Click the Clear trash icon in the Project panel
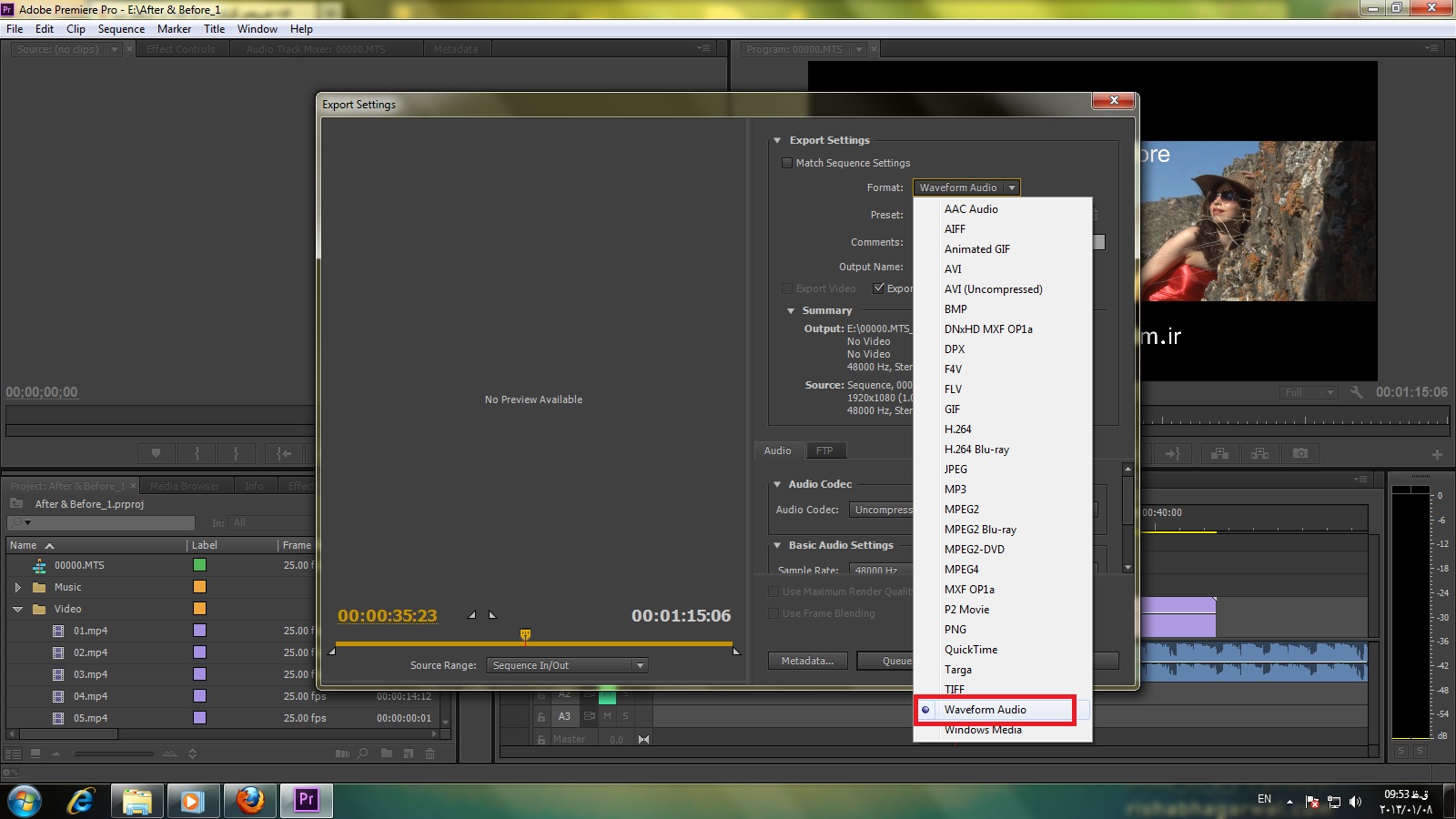Viewport: 1456px width, 819px height. coord(430,753)
